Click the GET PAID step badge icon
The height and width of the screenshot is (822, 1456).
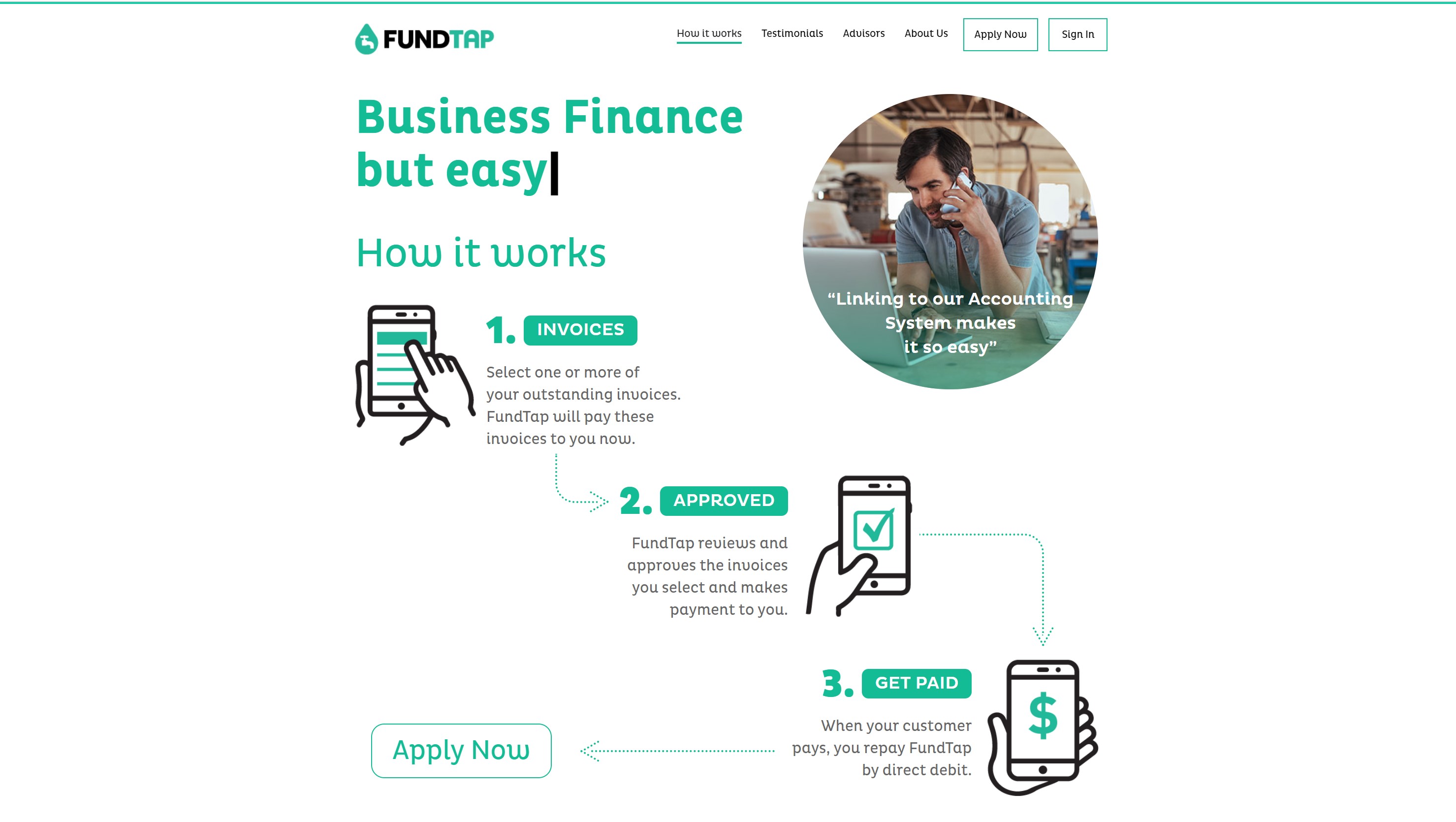916,683
